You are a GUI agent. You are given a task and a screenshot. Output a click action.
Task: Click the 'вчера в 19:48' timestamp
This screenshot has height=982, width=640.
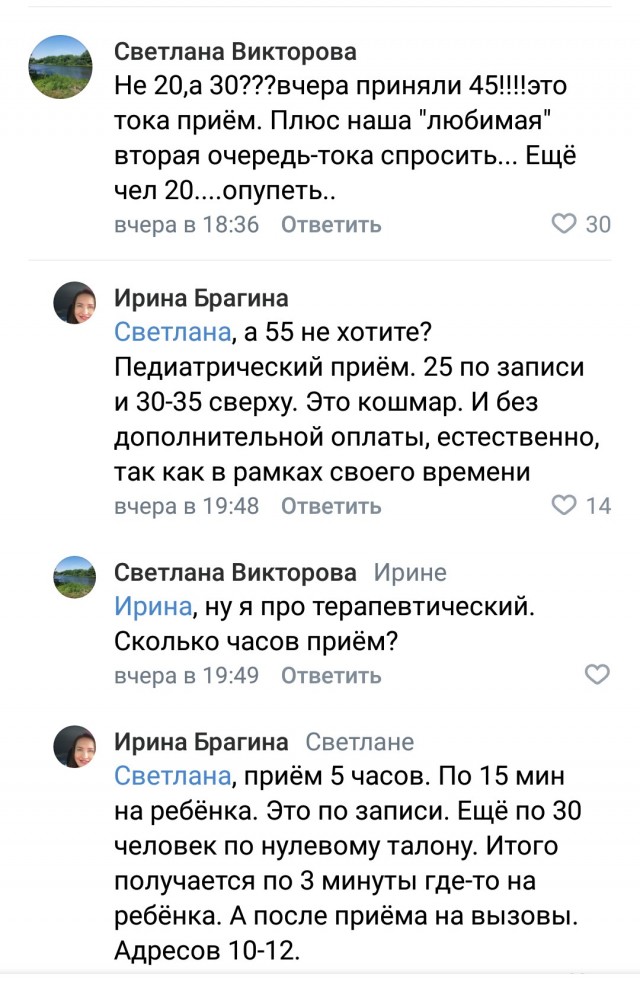pyautogui.click(x=187, y=505)
